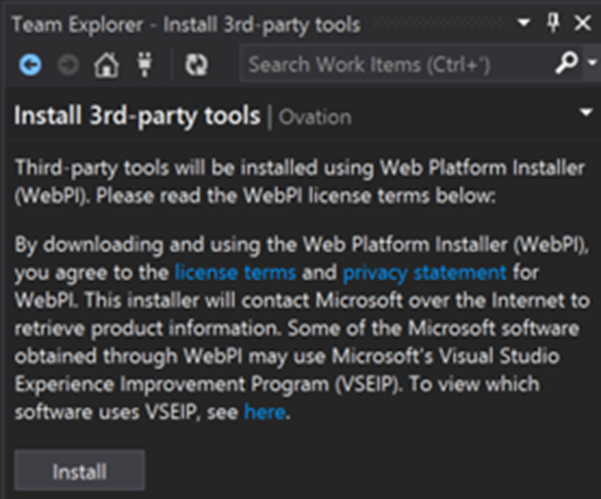
Task: Click the search magnifier icon
Action: pos(566,62)
